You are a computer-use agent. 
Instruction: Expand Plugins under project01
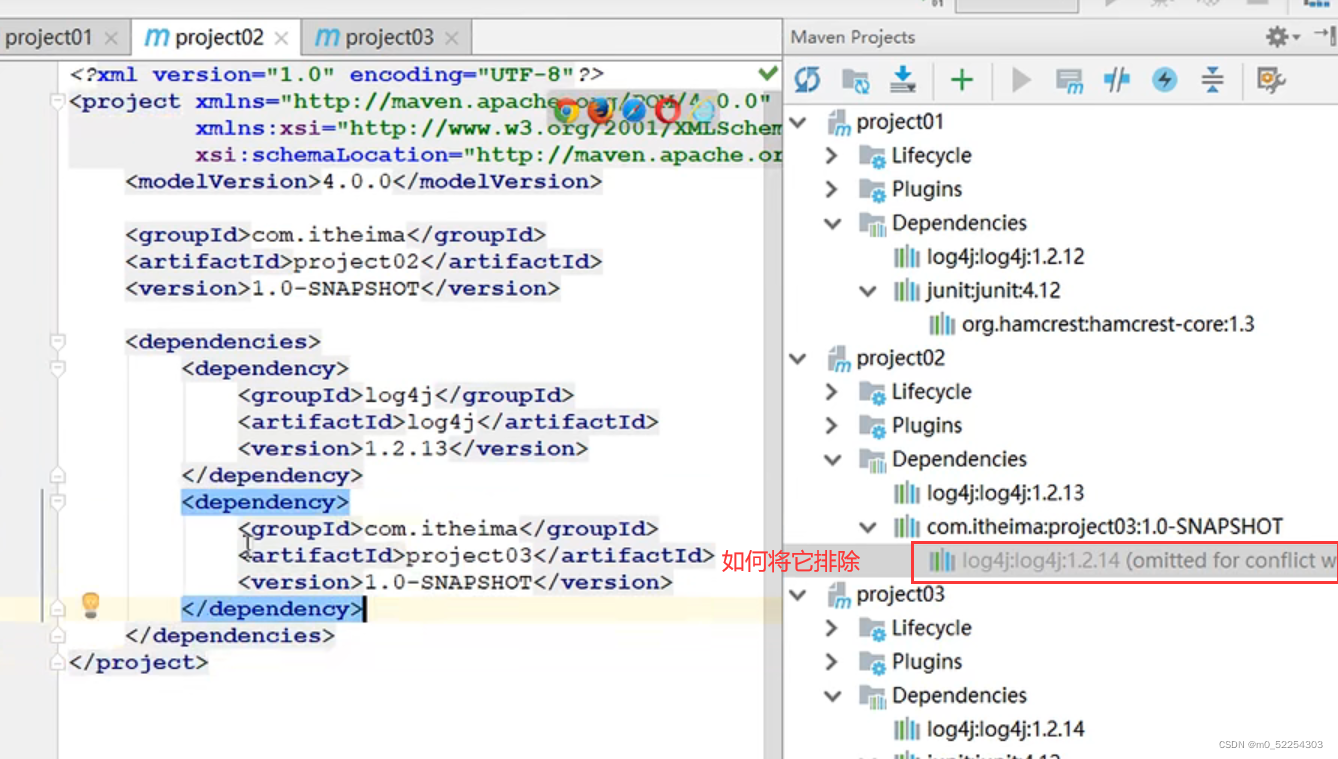pyautogui.click(x=832, y=189)
